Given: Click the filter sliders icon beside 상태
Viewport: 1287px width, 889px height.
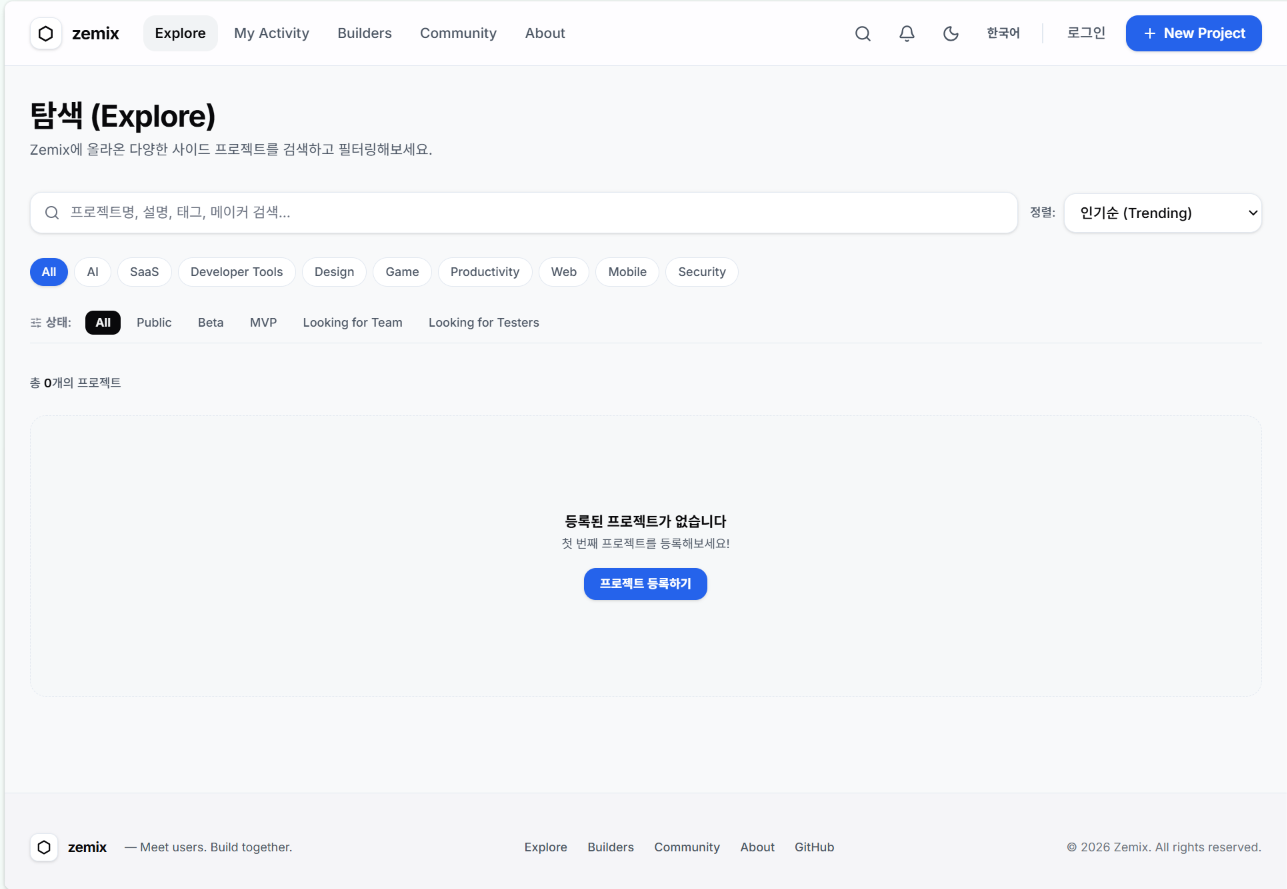Looking at the screenshot, I should (36, 323).
